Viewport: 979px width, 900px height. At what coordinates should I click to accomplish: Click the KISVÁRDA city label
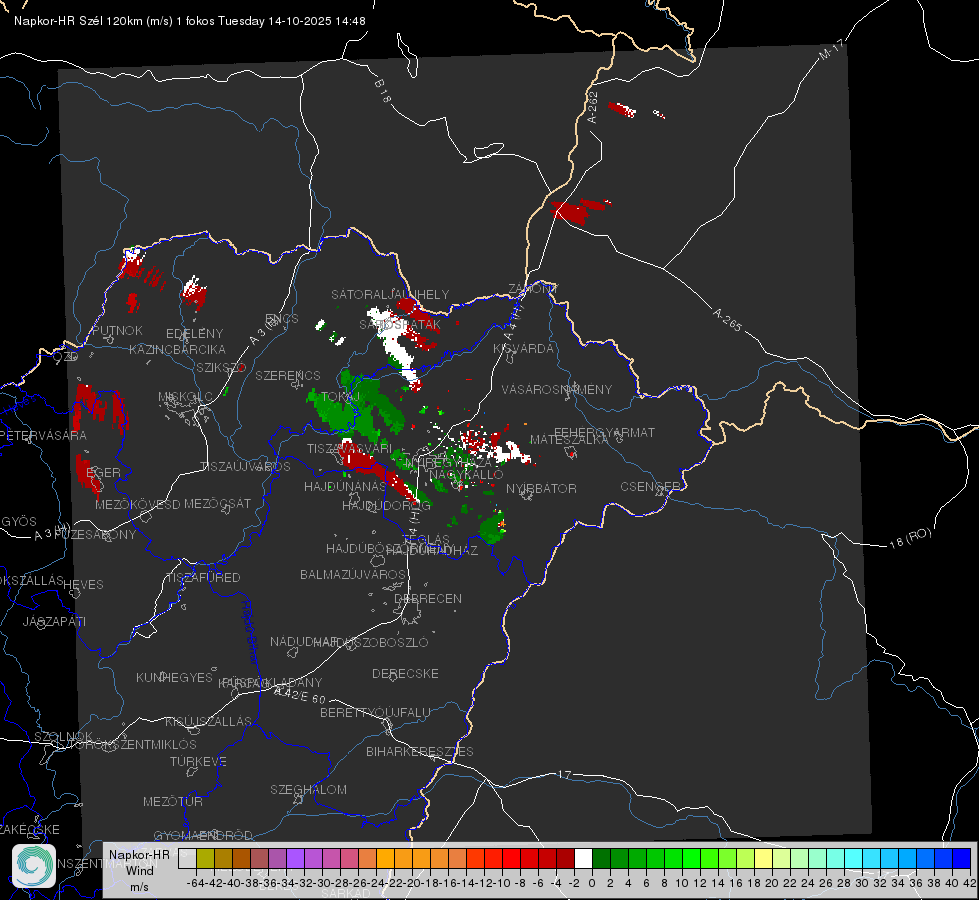coord(523,349)
